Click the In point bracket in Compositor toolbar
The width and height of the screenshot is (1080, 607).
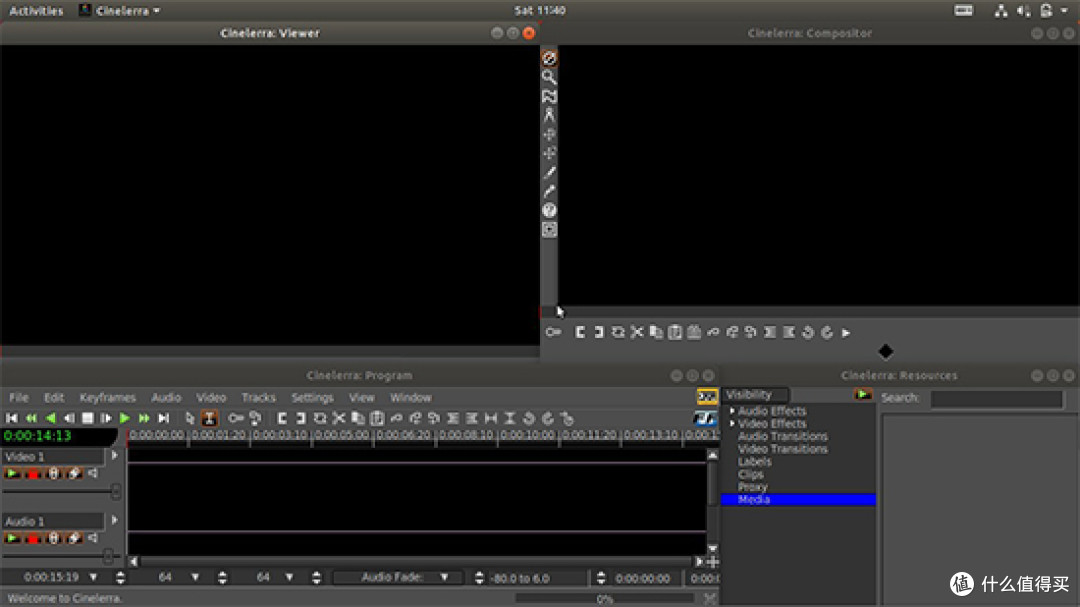pyautogui.click(x=580, y=333)
